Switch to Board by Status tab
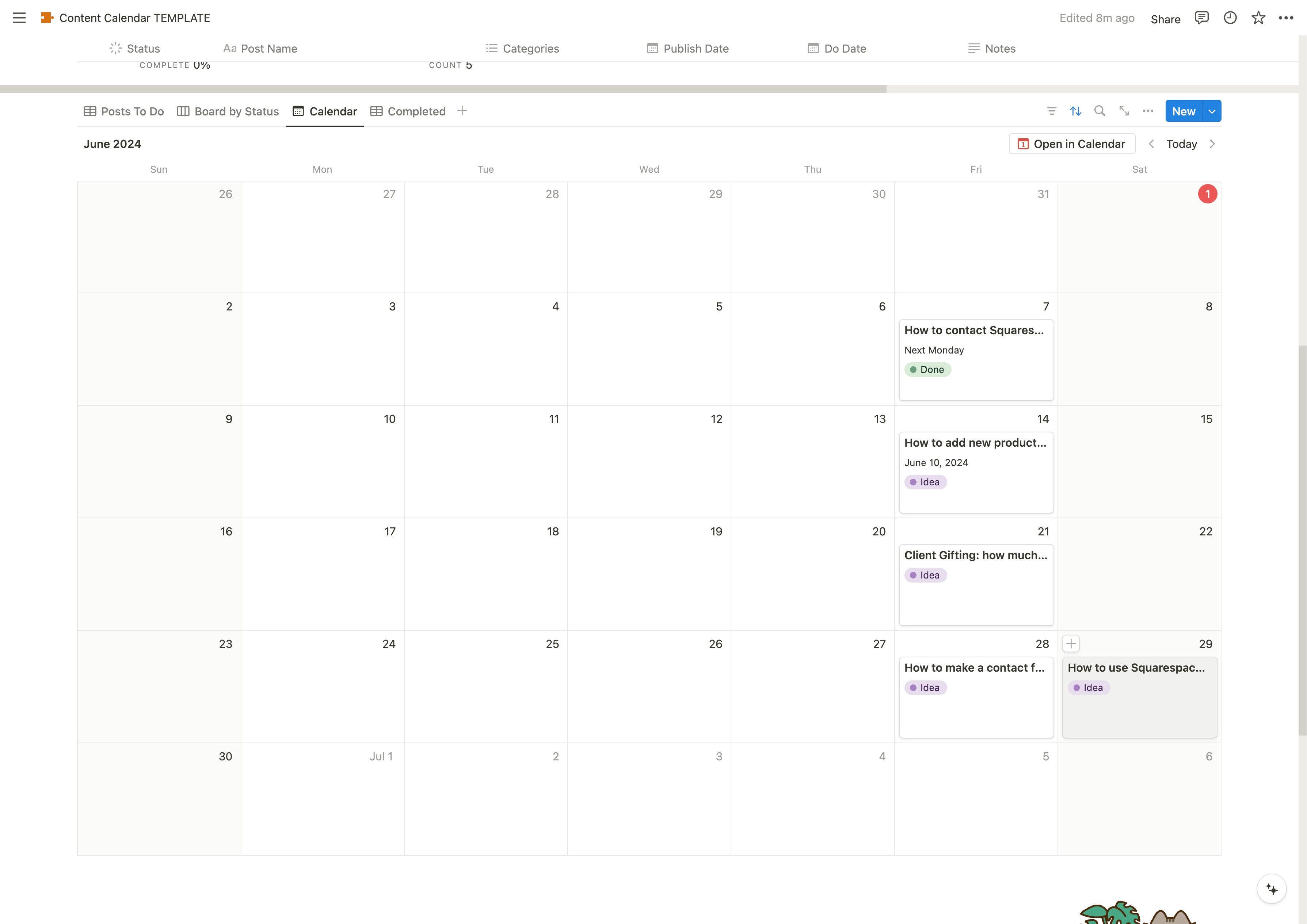Image resolution: width=1307 pixels, height=924 pixels. click(228, 112)
